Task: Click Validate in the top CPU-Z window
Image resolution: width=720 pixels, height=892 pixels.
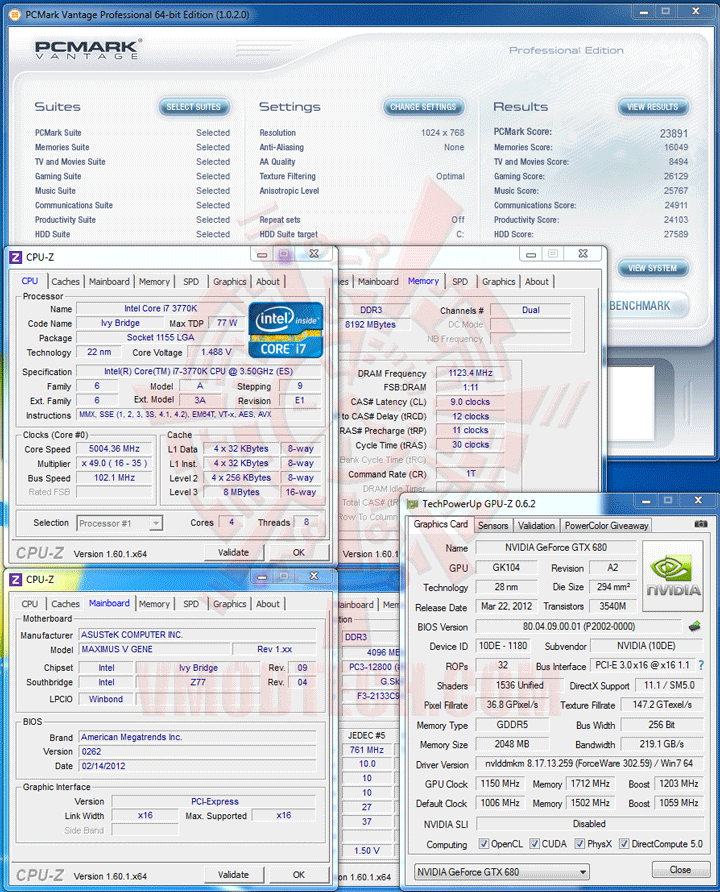Action: pos(233,552)
